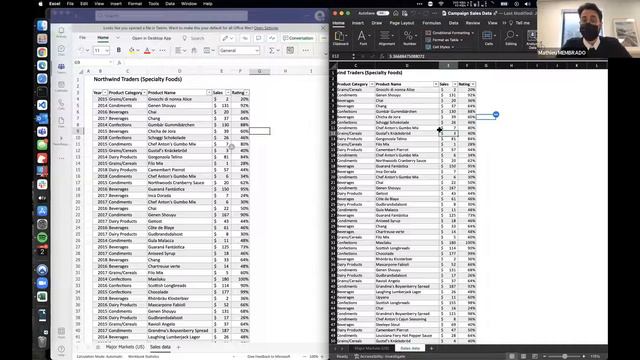The image size is (640, 360).
Task: Open Teams Calls sidebar icon
Action: coord(61,104)
